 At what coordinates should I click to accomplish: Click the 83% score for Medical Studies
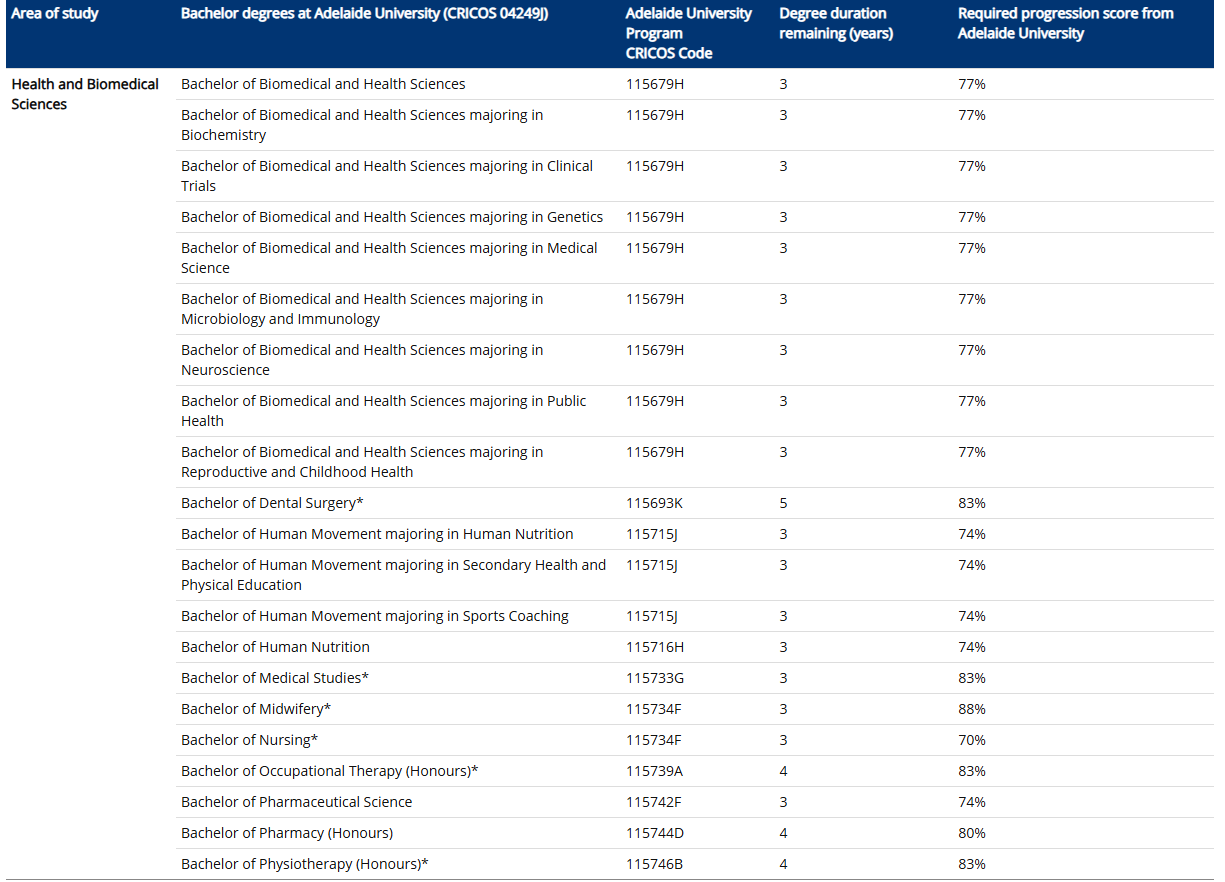pos(972,678)
